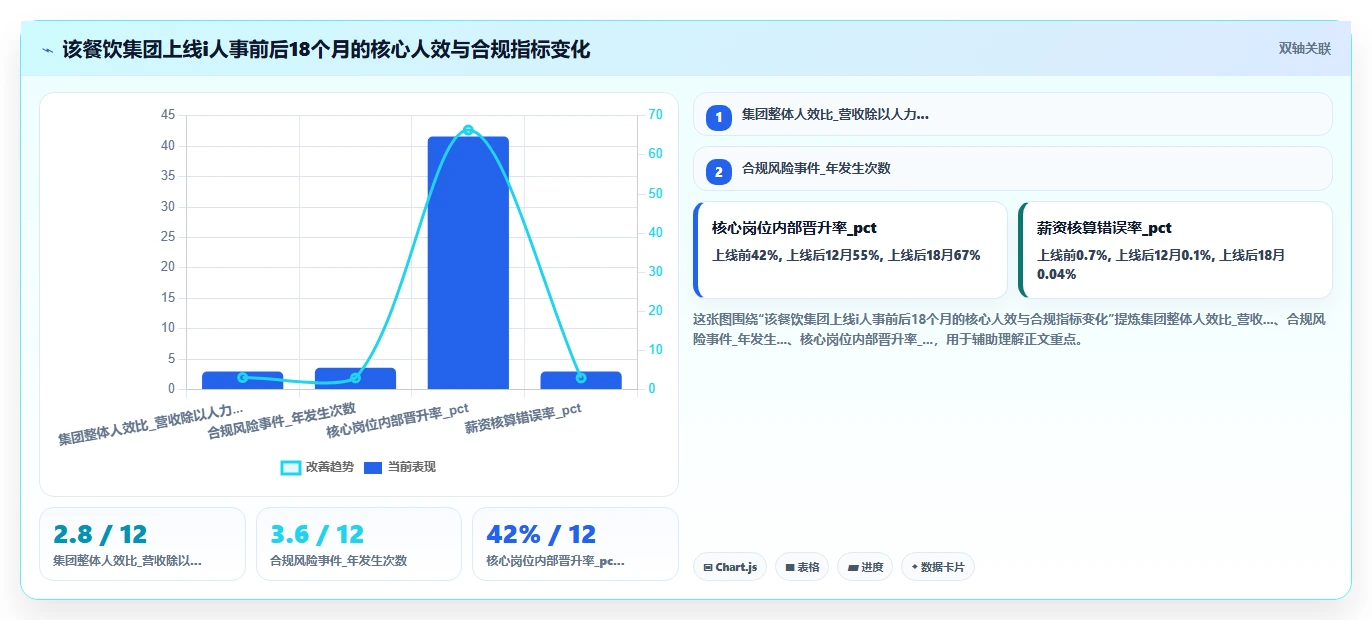The width and height of the screenshot is (1372, 620).
Task: Click the 改善趋势 cyan legend swatch
Action: pos(291,467)
